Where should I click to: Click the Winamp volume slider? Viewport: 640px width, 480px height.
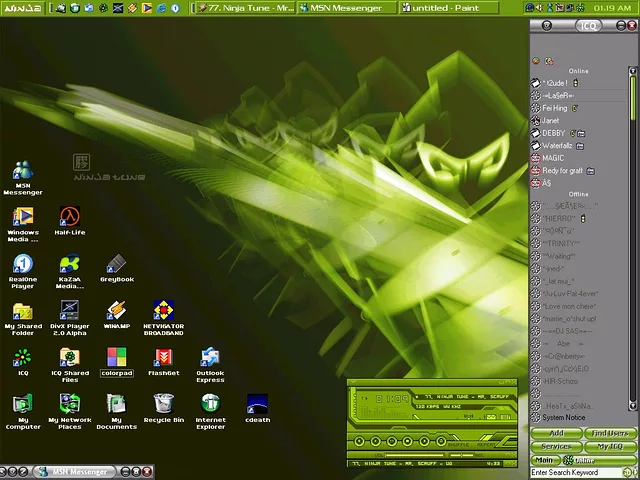(x=414, y=455)
